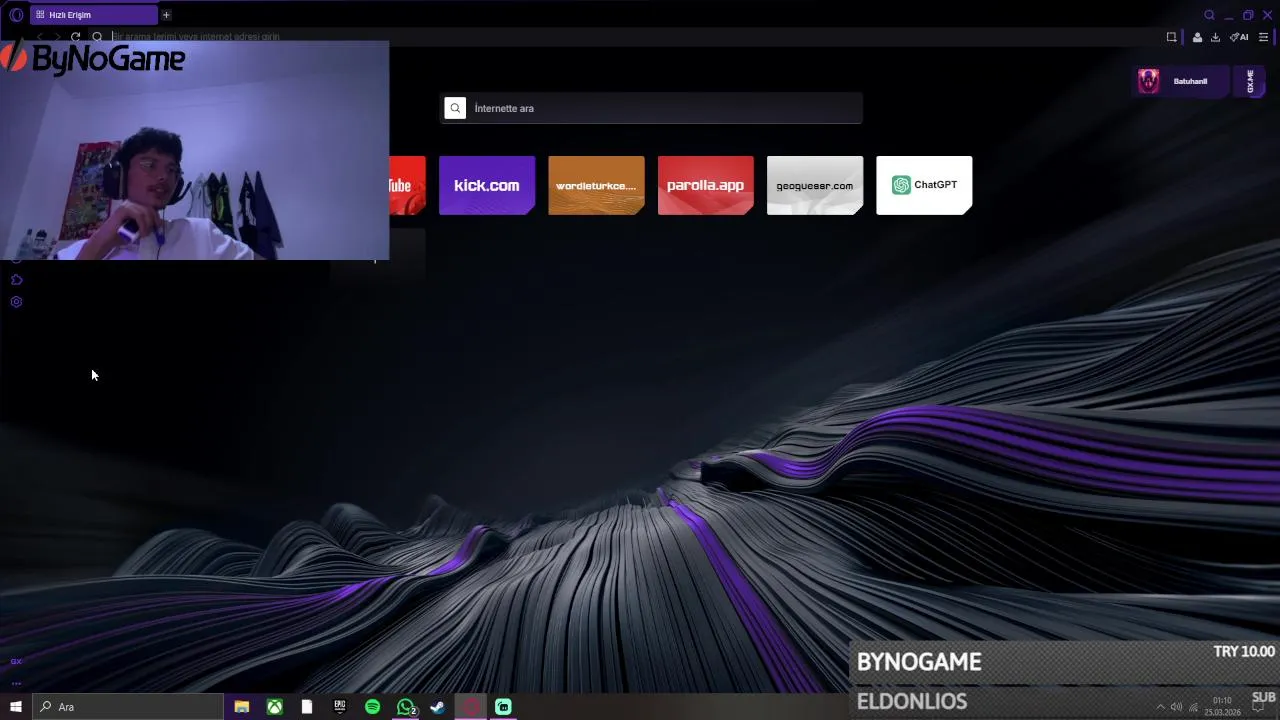1280x720 pixels.
Task: Open the Xbox app from the taskbar
Action: pyautogui.click(x=274, y=707)
